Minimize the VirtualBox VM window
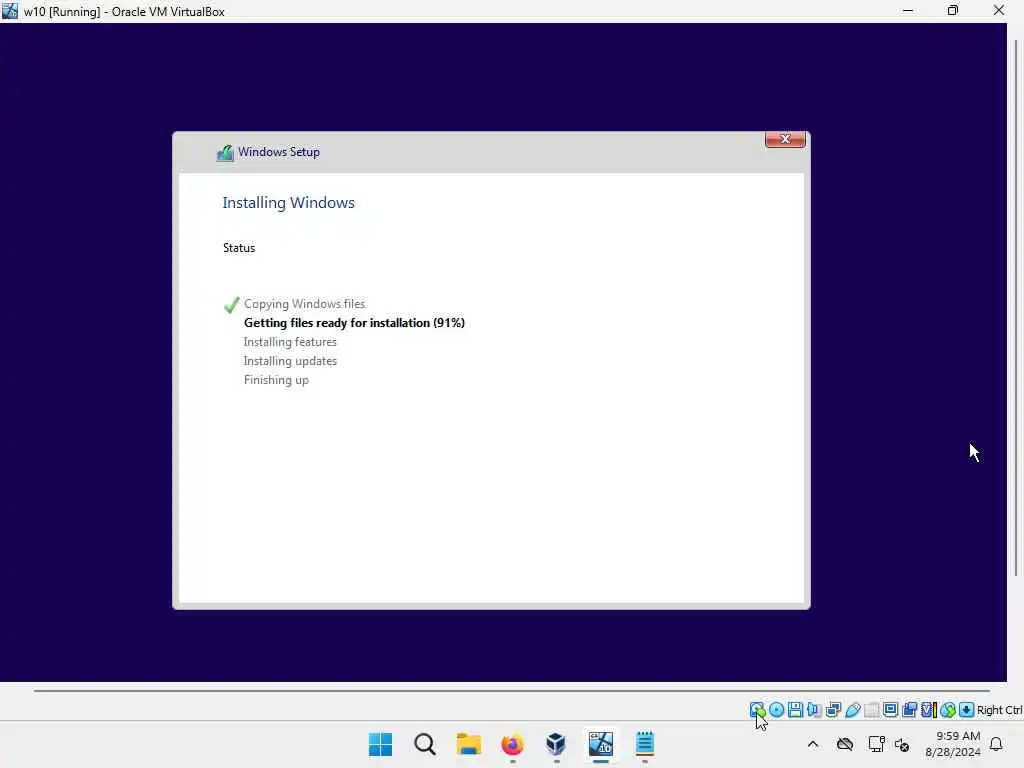Screen dimensions: 1024x768 click(x=908, y=11)
